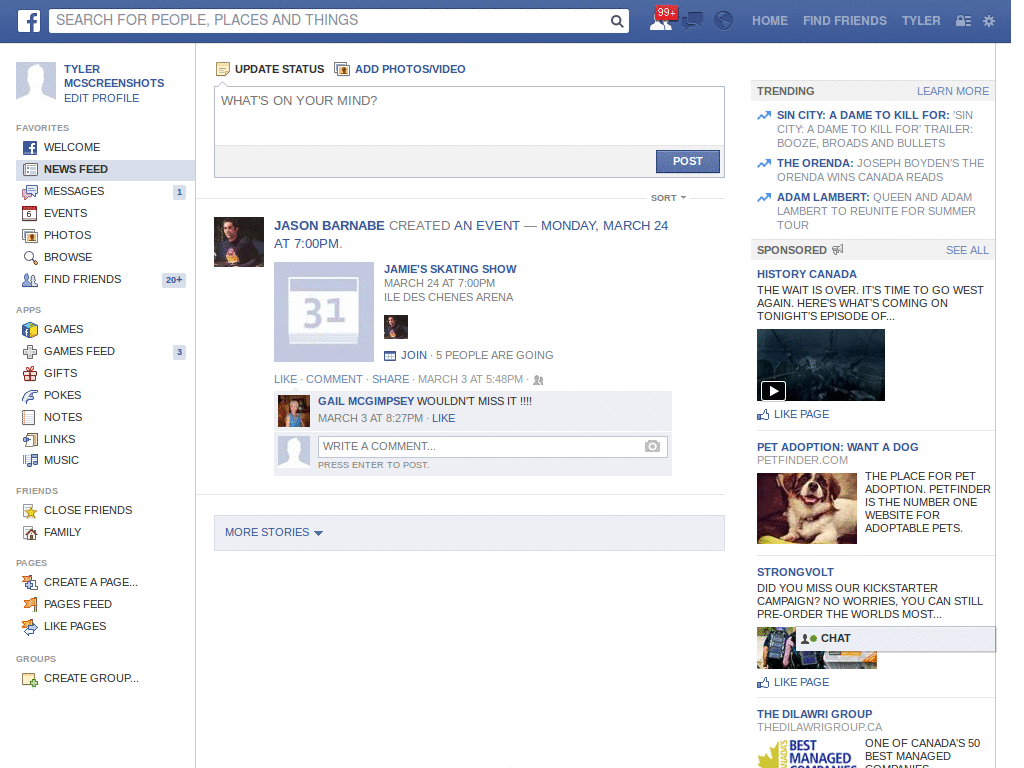Open the settings gear icon
This screenshot has width=1024, height=768.
pyautogui.click(x=989, y=21)
